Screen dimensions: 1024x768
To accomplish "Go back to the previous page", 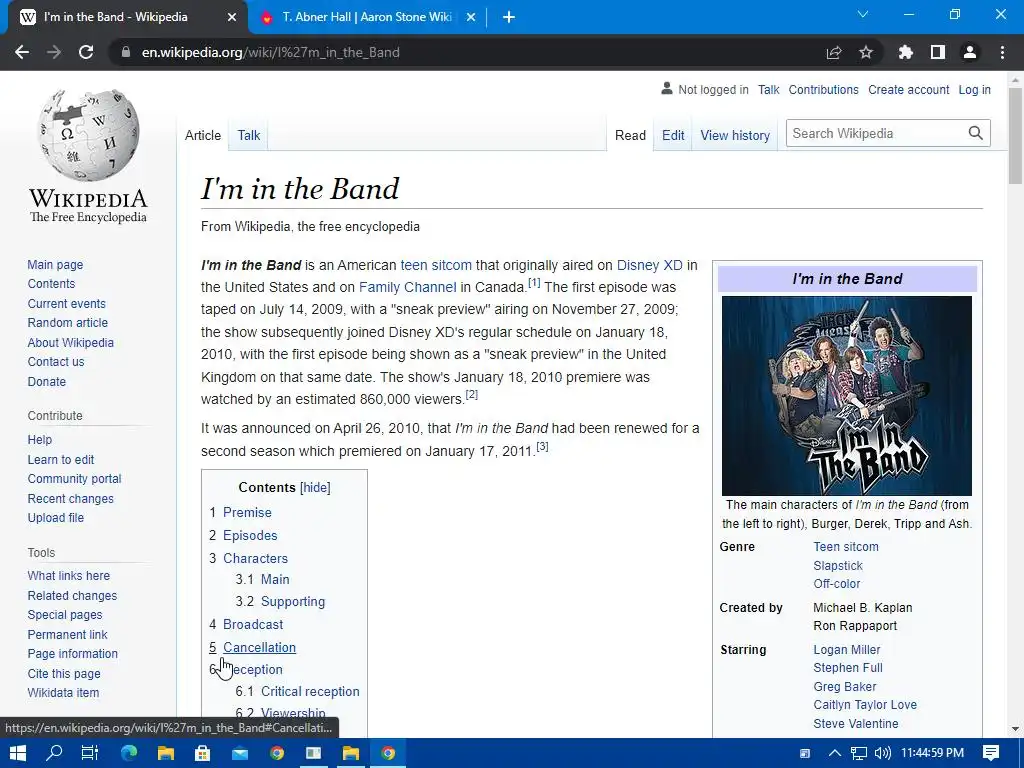I will (22, 52).
